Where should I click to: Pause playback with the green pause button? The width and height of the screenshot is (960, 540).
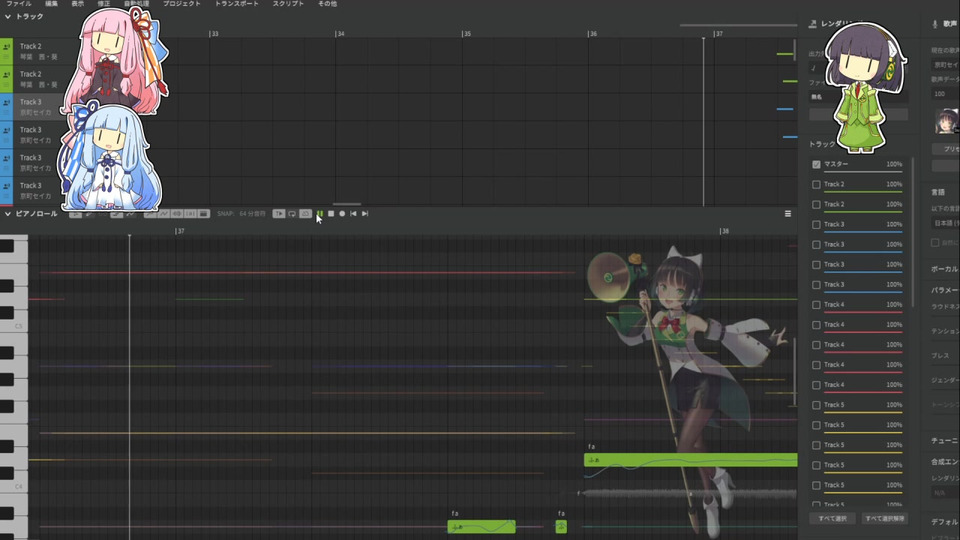coord(320,214)
